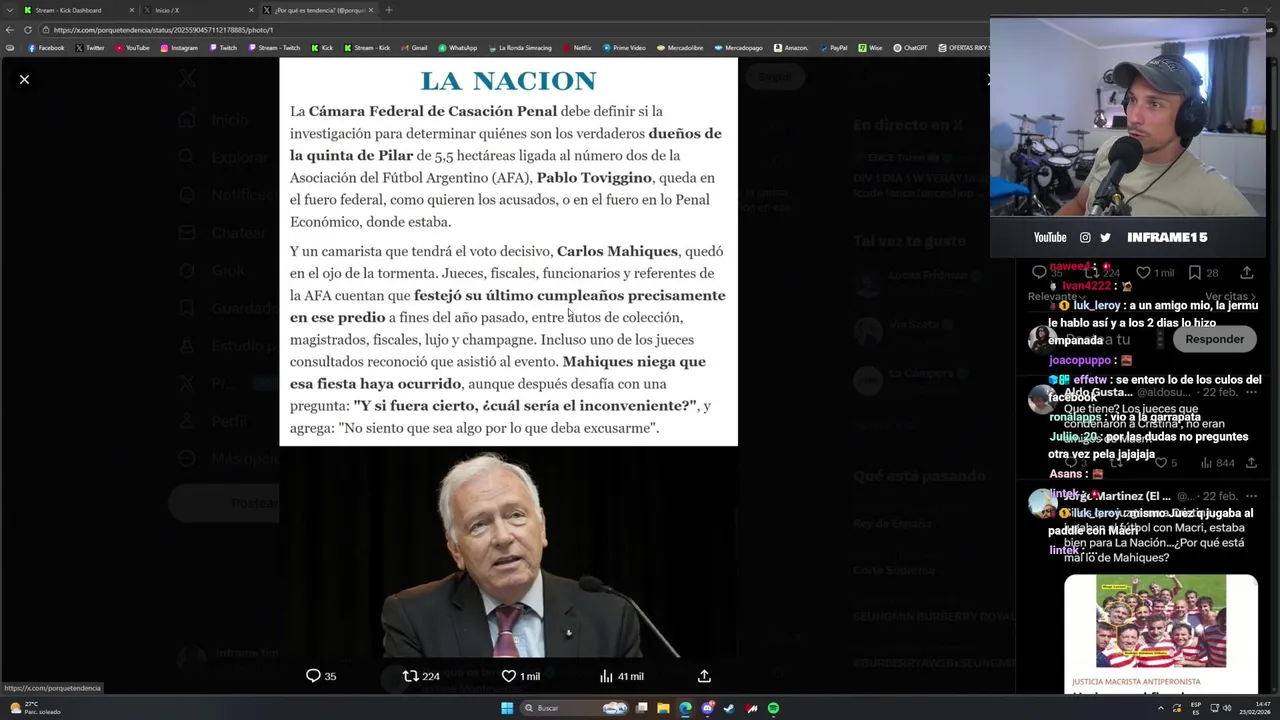Screen dimensions: 1280x720
Task: Open Microsoft Edge from the taskbar
Action: pos(685,708)
